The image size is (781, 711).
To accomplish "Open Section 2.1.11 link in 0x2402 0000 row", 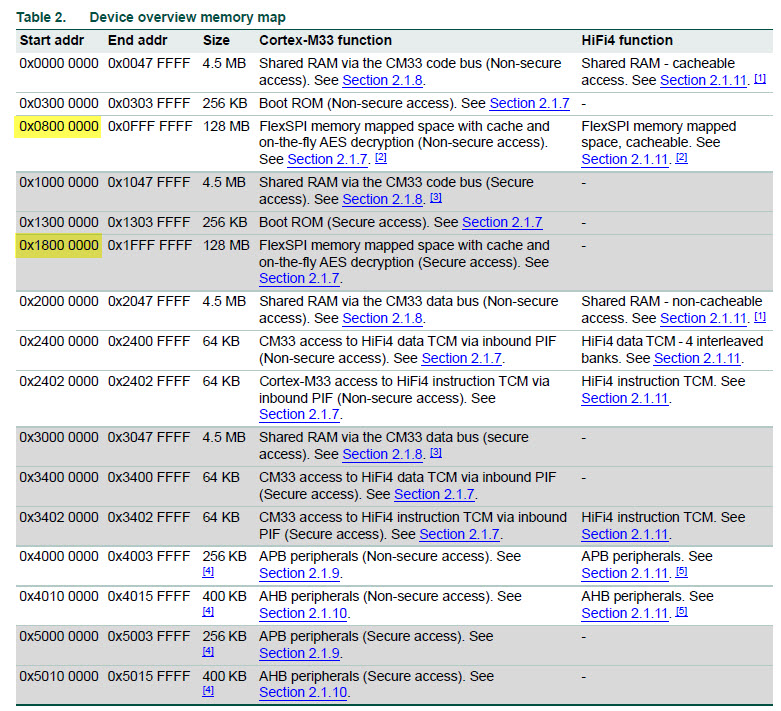I will tap(625, 399).
